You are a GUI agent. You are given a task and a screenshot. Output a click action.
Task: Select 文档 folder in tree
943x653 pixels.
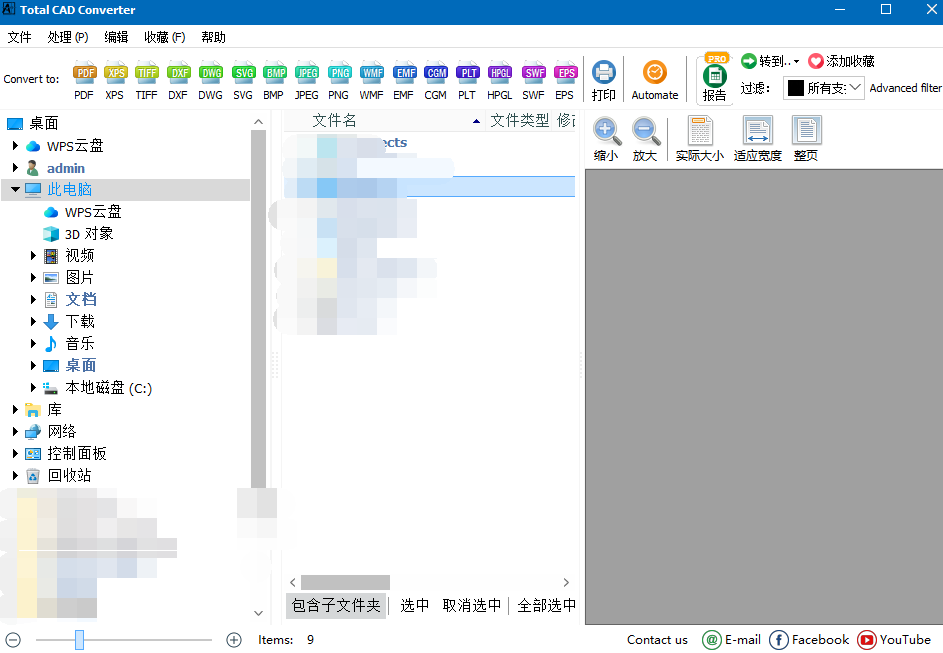tap(81, 299)
